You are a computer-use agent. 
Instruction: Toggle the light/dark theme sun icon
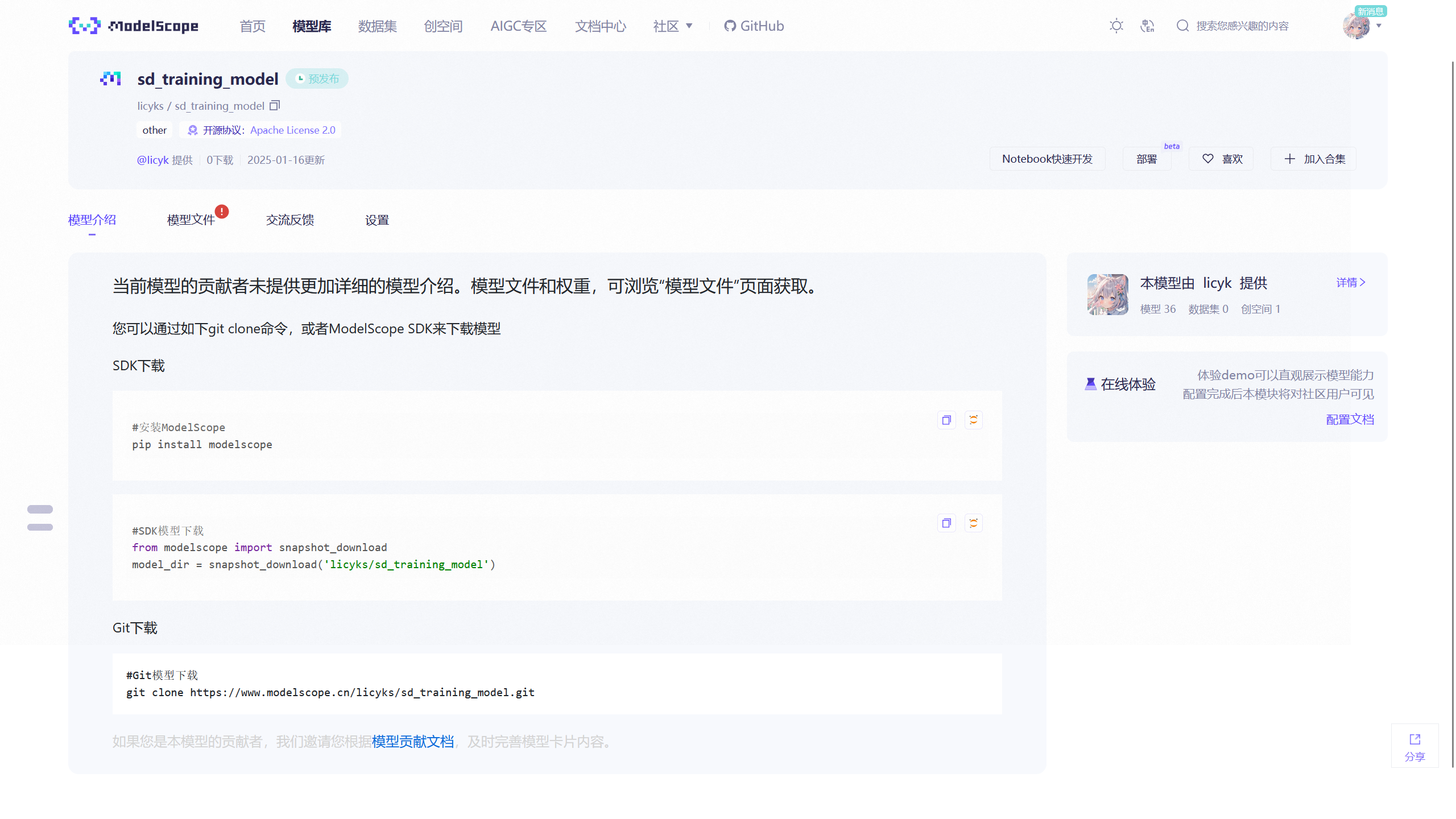pyautogui.click(x=1116, y=26)
